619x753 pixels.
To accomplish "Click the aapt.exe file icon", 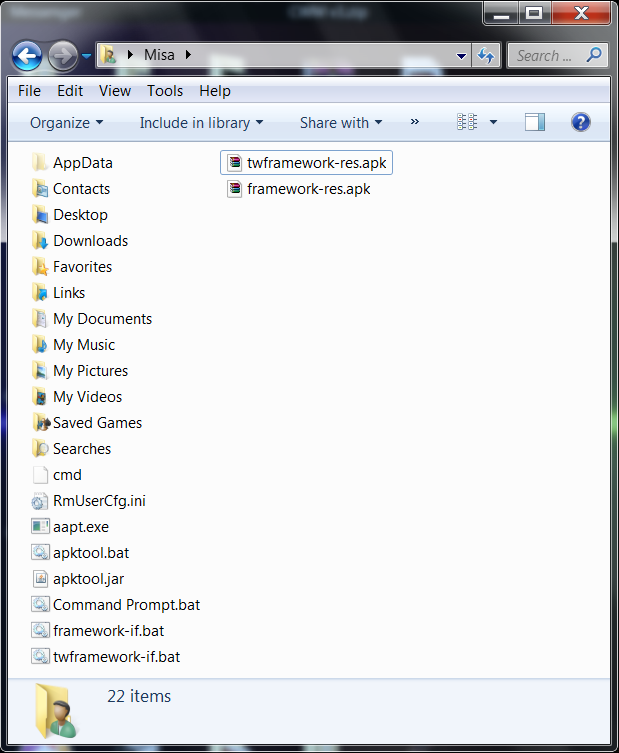I will [x=40, y=527].
